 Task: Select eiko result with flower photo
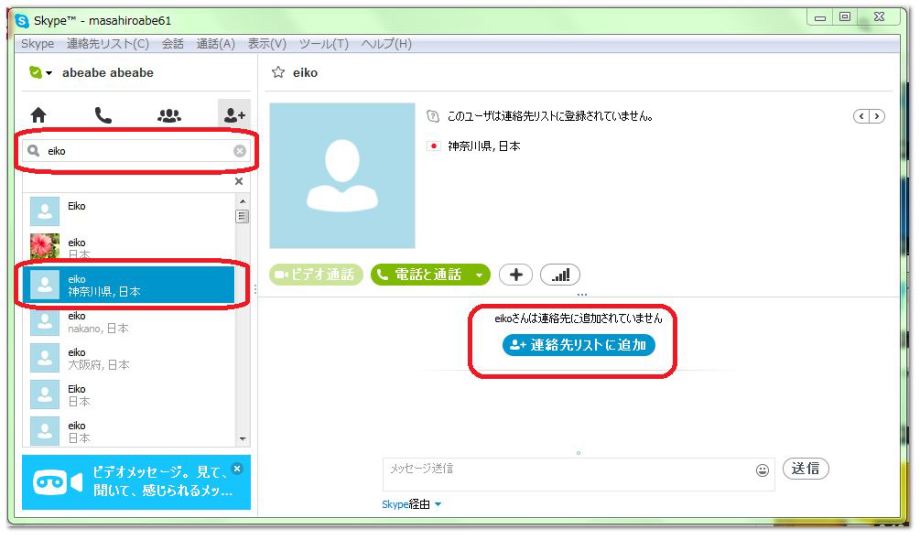(x=129, y=247)
